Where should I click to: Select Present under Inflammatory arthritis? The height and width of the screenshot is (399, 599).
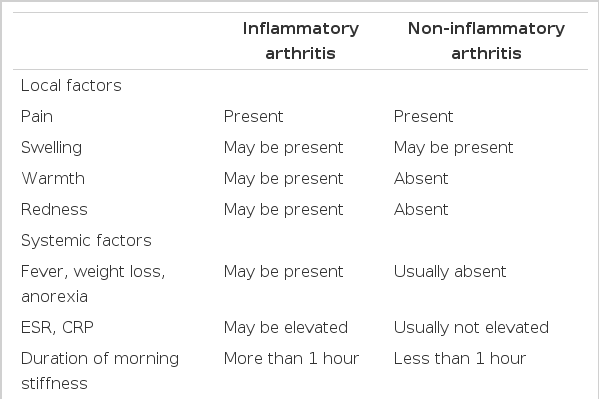click(254, 116)
